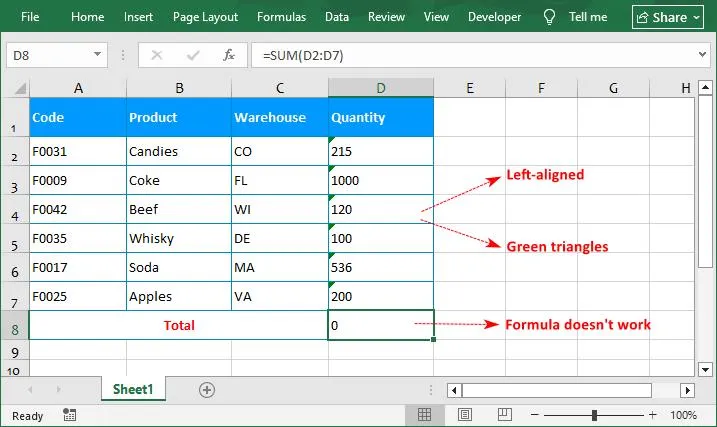The width and height of the screenshot is (717, 427).
Task: Select row 4 header
Action: [14, 209]
